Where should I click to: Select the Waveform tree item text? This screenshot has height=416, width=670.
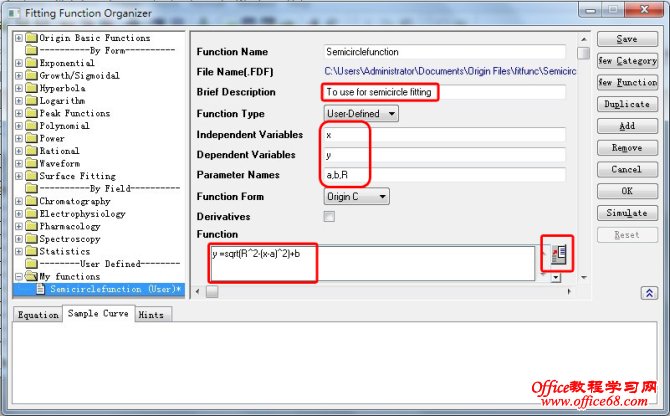pyautogui.click(x=59, y=163)
